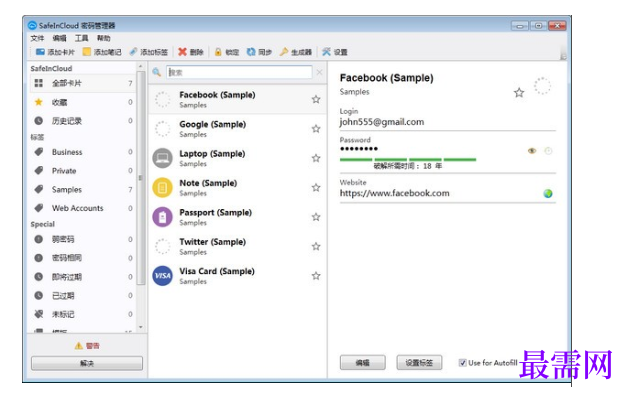
Task: Click the Resolve (解决) button
Action: [x=87, y=363]
